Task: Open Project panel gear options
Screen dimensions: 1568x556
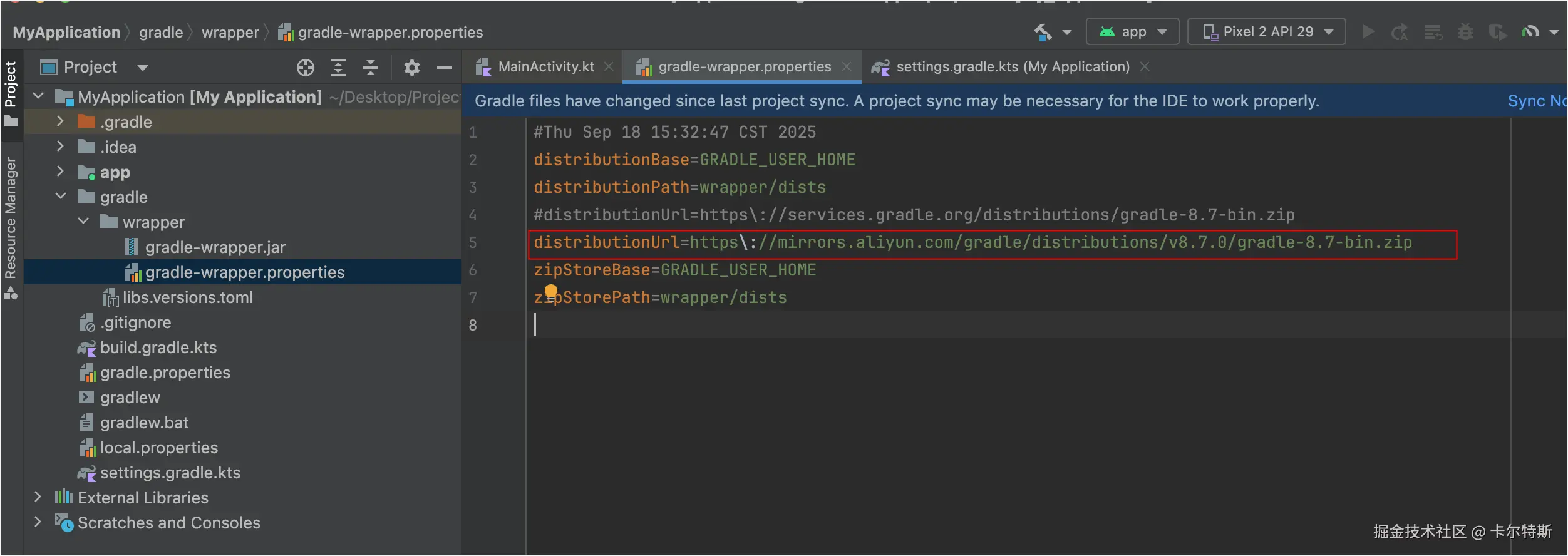Action: (x=411, y=68)
